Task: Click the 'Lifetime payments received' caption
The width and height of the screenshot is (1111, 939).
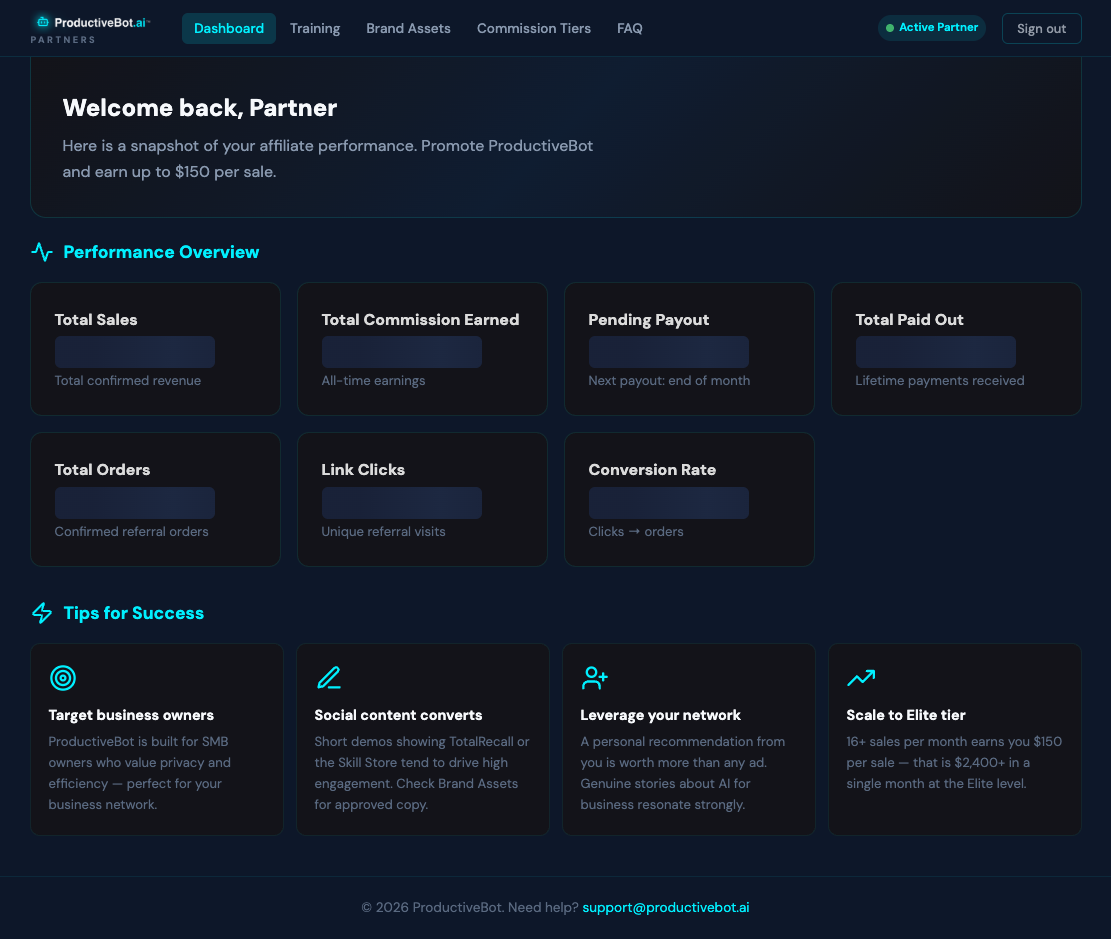Action: click(940, 381)
